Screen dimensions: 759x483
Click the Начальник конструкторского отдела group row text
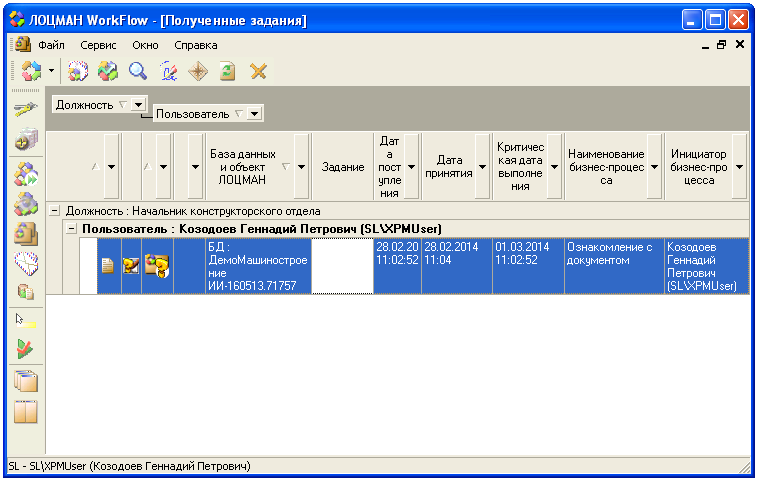(x=193, y=211)
